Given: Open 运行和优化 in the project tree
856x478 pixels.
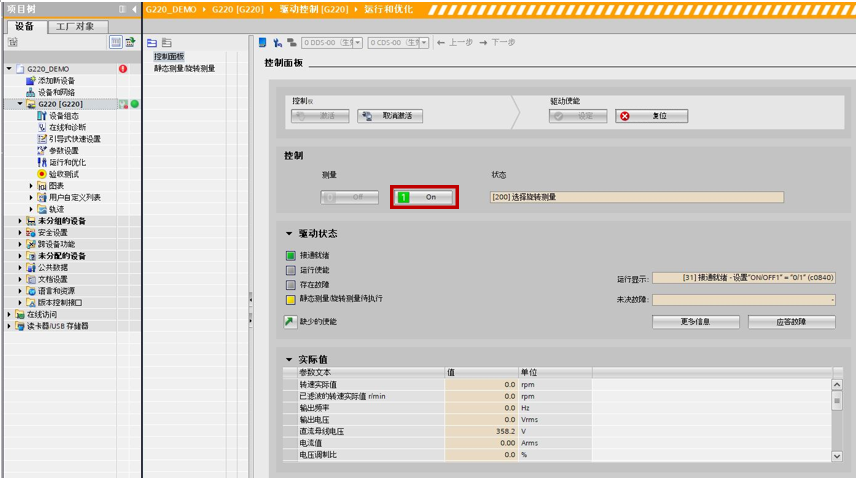Looking at the screenshot, I should (66, 162).
